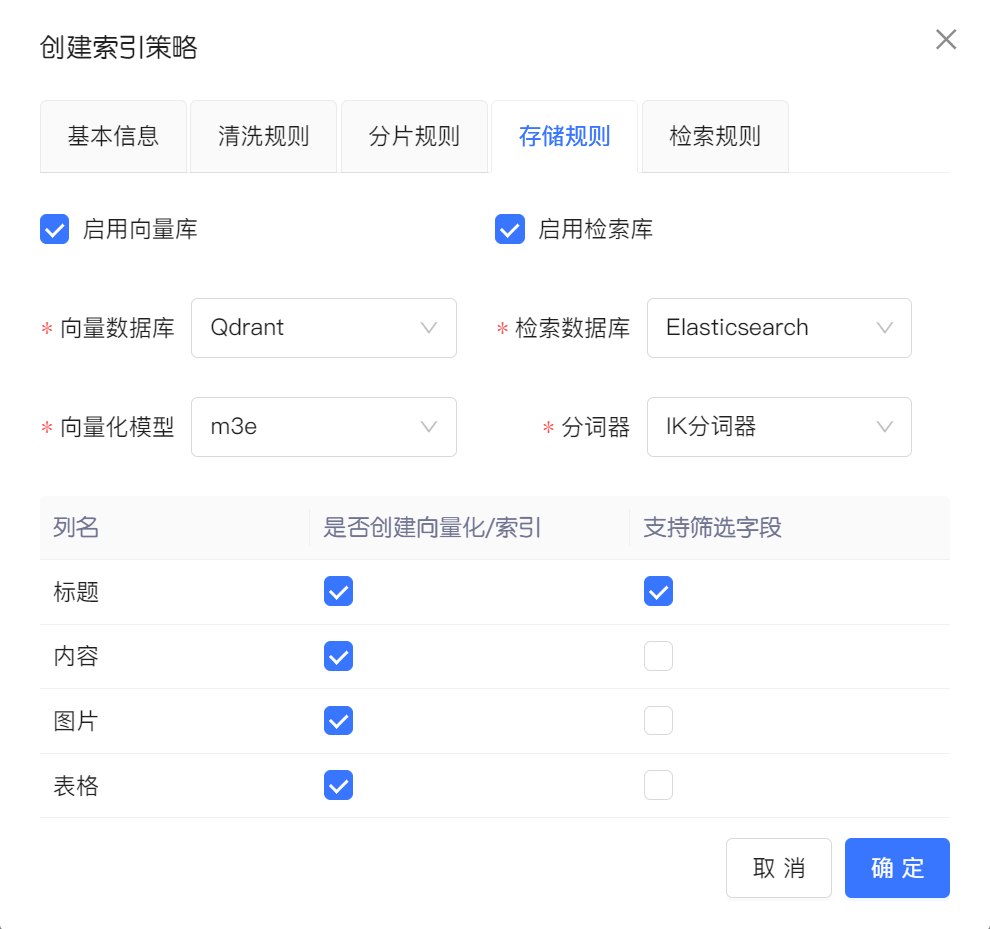This screenshot has width=990, height=929.
Task: Disable the 启用向量库 checkbox
Action: [x=54, y=230]
